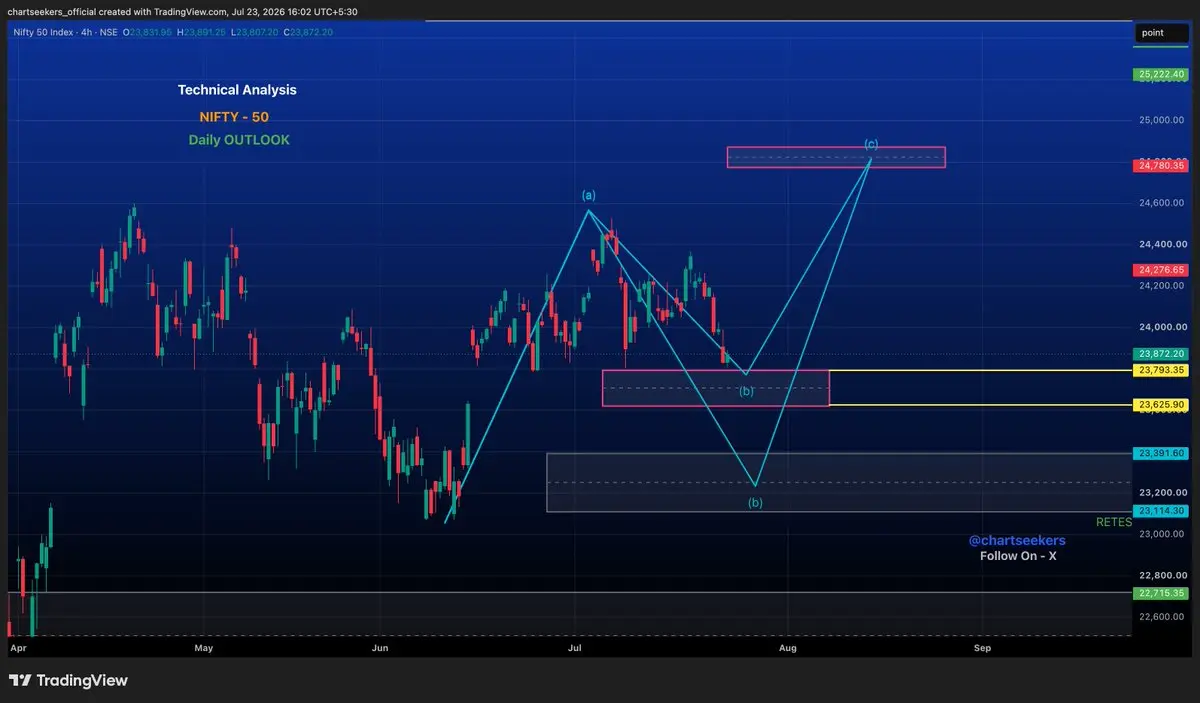Select the wave label (c)
The image size is (1200, 703).
(871, 144)
